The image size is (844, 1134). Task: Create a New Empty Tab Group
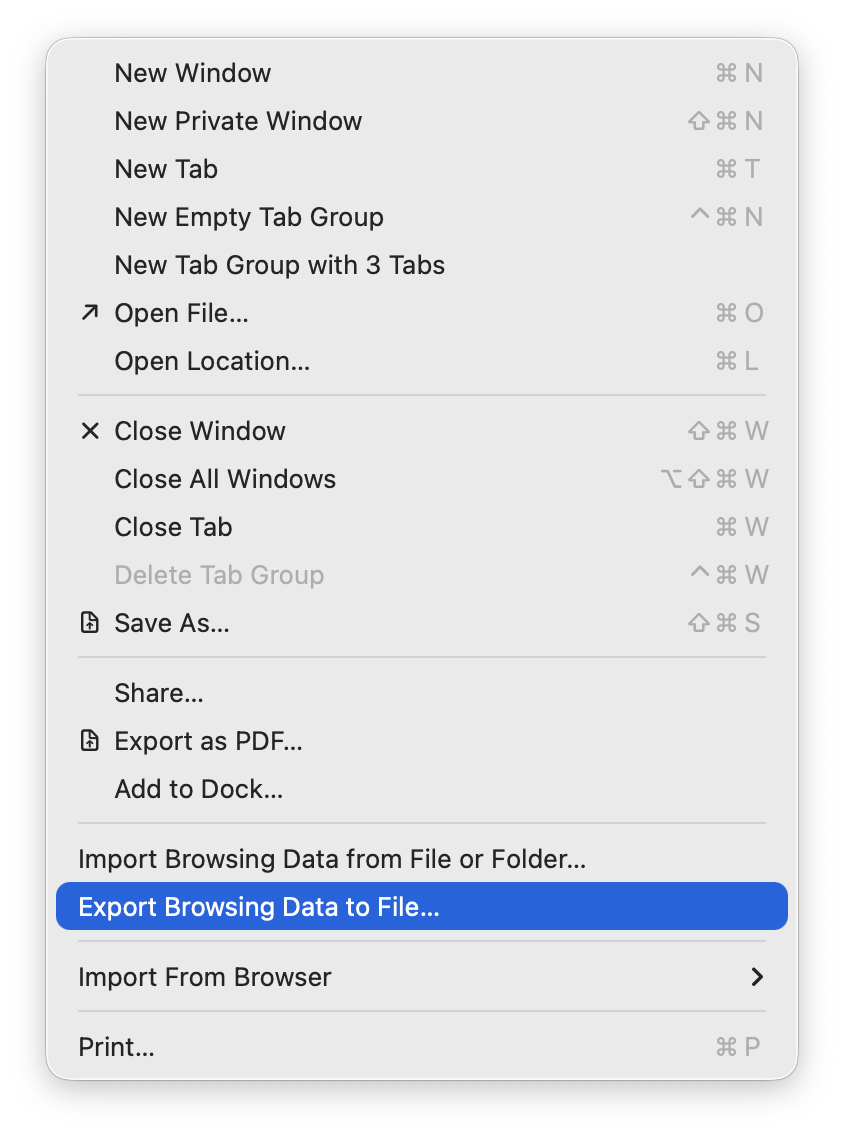(x=249, y=217)
